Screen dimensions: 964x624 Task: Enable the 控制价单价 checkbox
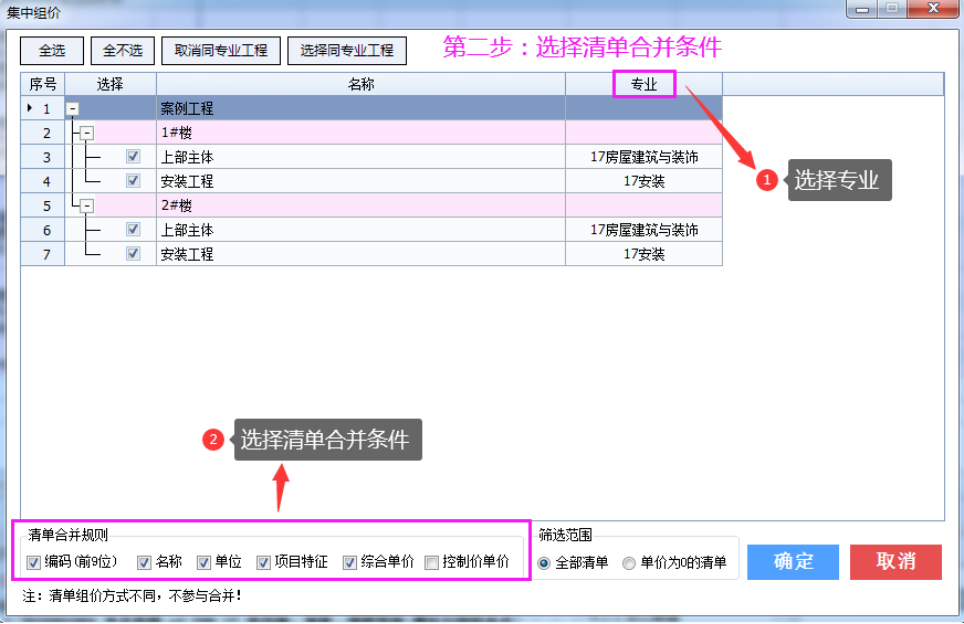(432, 562)
